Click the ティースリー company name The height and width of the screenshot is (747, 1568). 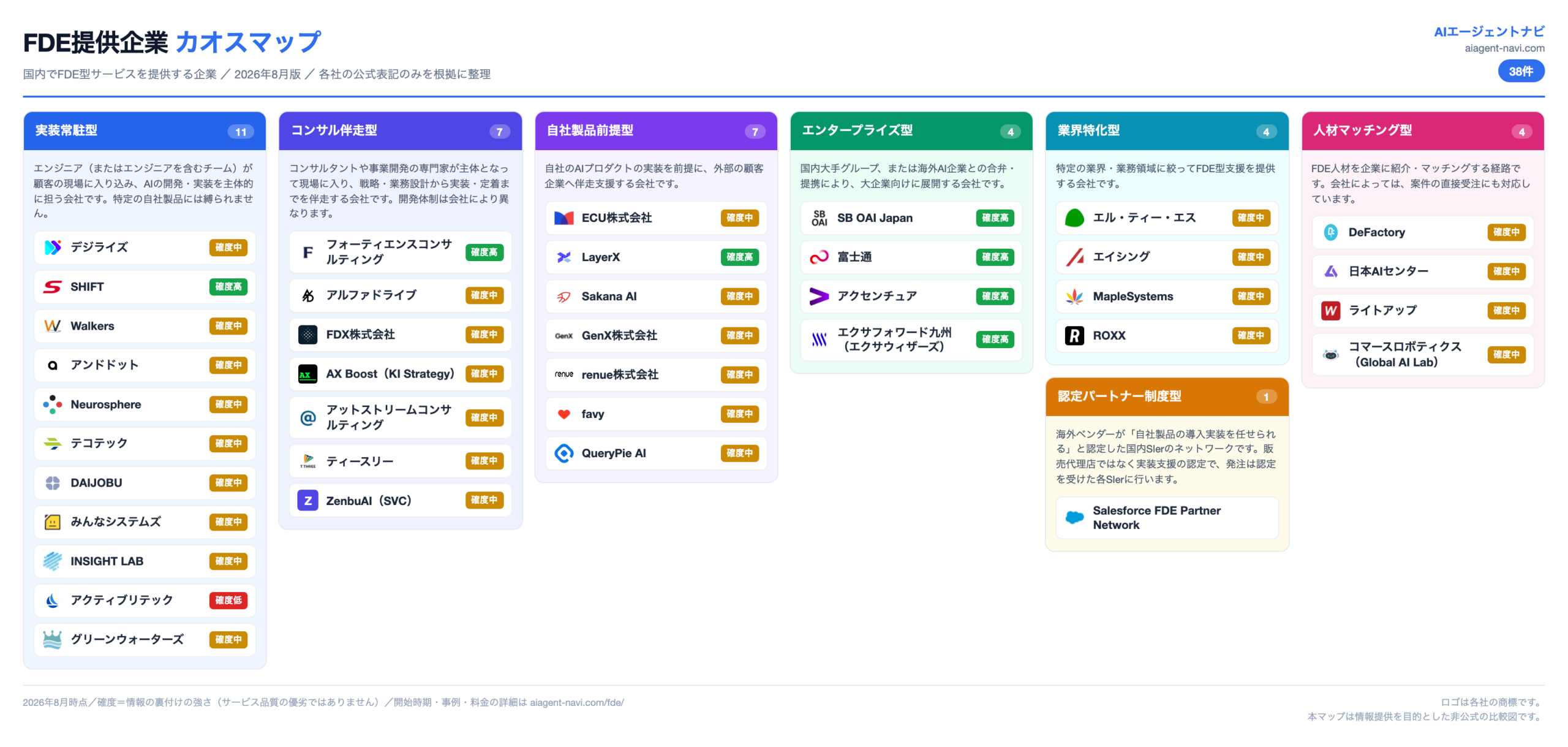pos(360,461)
